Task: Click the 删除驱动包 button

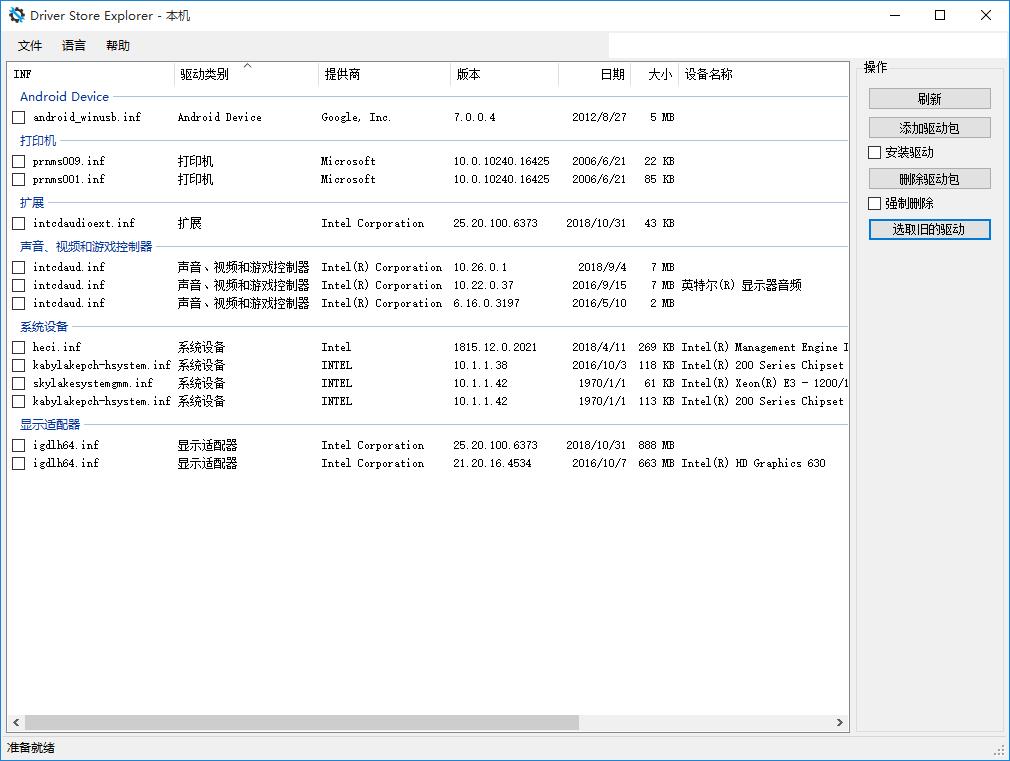Action: [x=929, y=178]
